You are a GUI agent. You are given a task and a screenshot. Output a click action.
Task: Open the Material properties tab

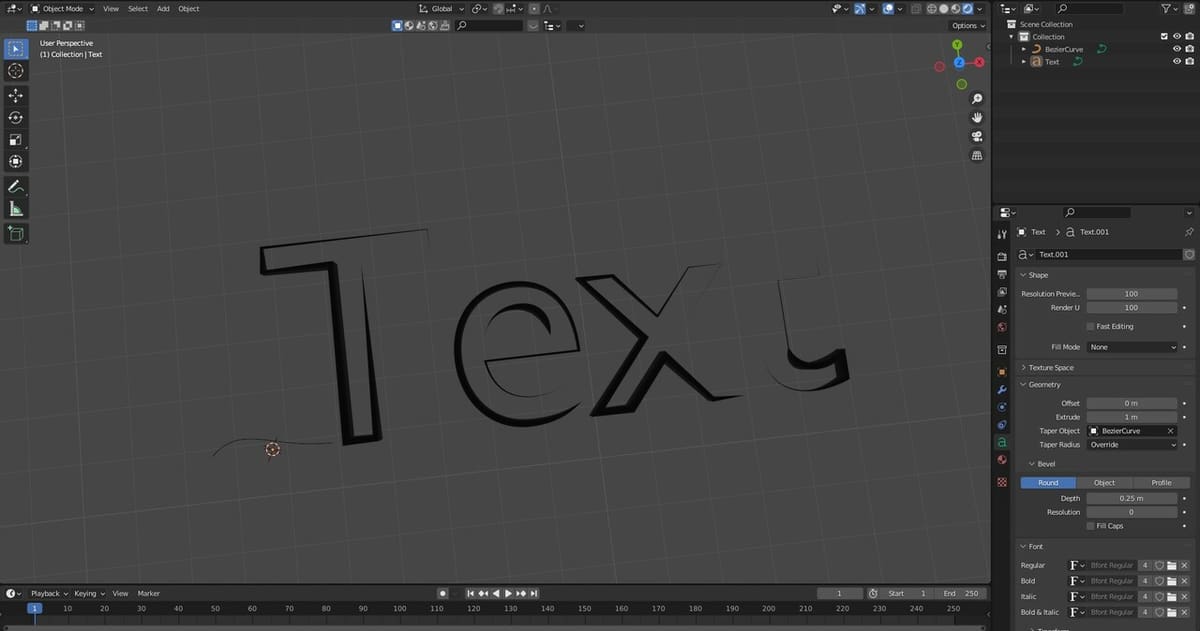(x=1002, y=459)
